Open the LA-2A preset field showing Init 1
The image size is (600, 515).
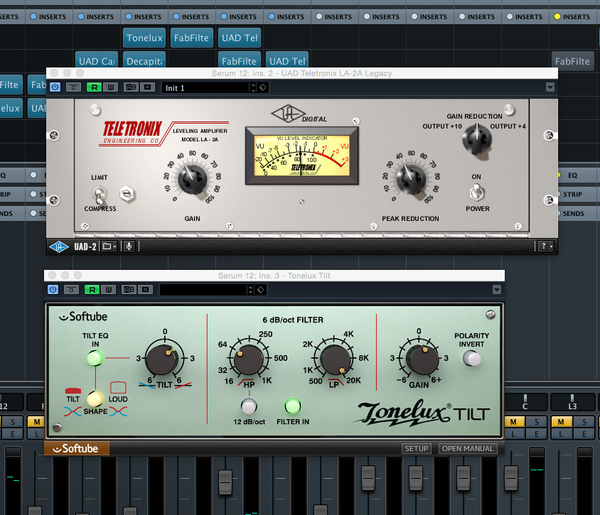(x=207, y=88)
